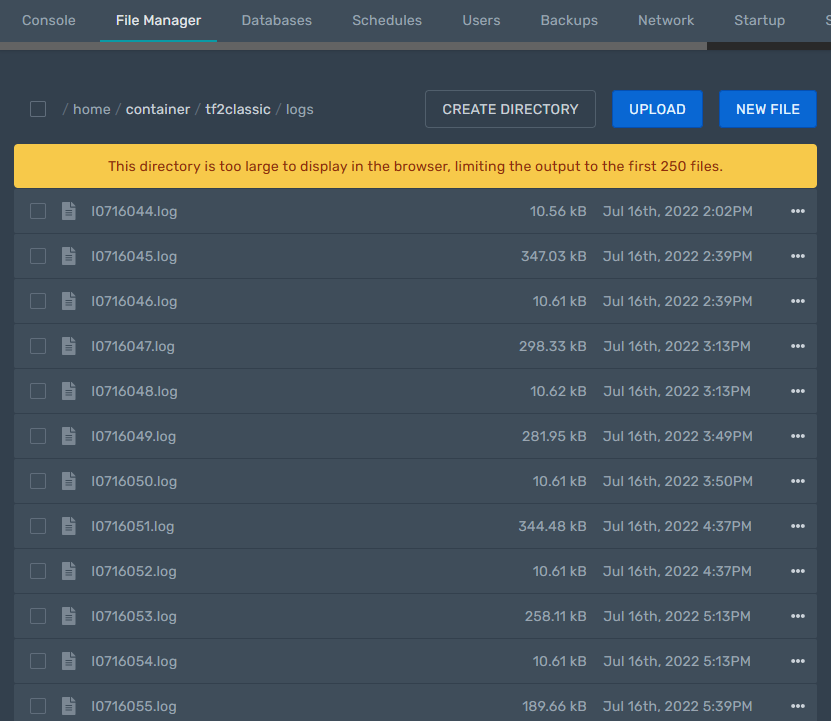Click the date Jul 16th, 2022 3:49PM
Screen dimensions: 831x721
677,436
